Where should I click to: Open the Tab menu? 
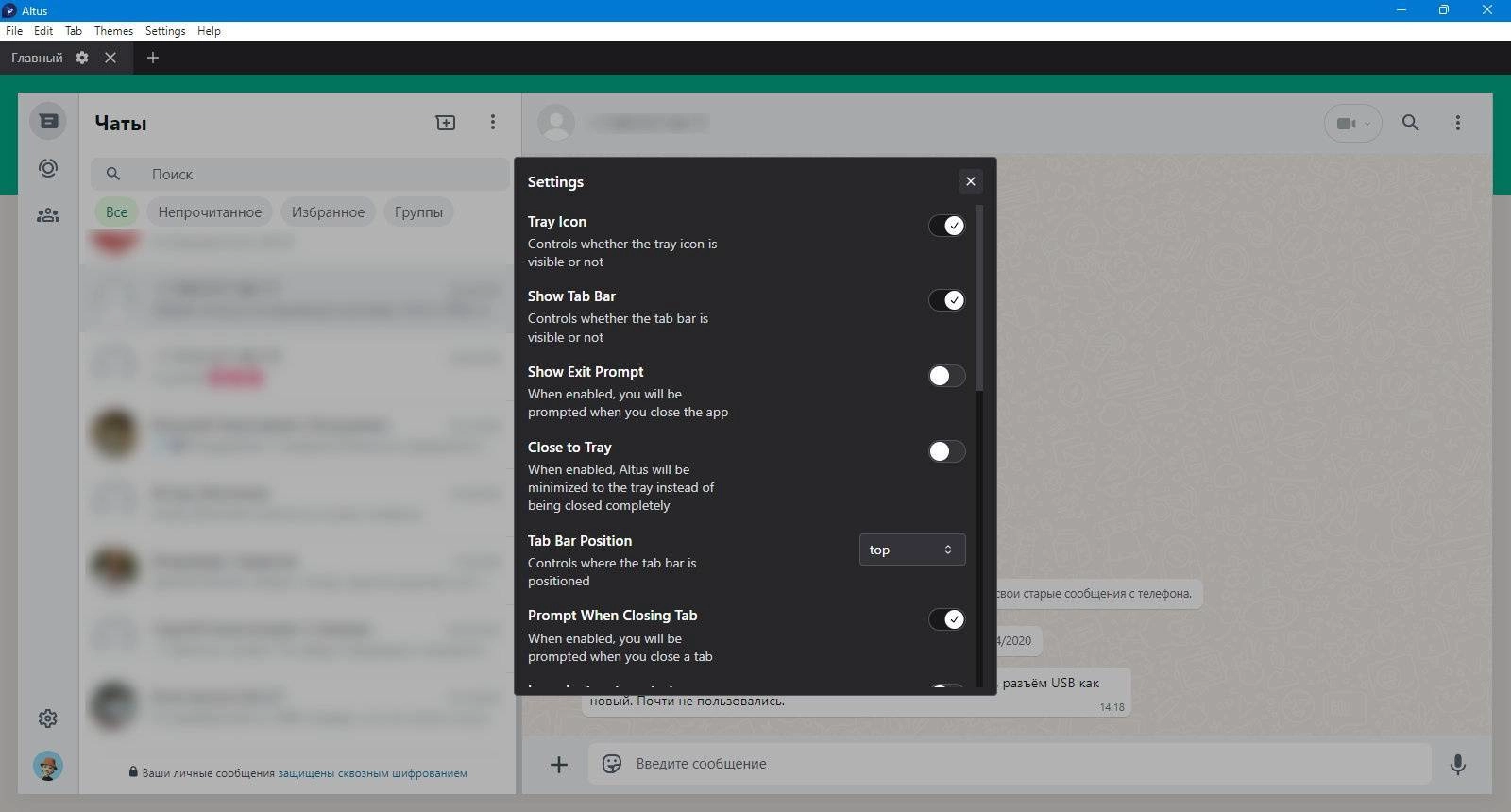pos(73,31)
